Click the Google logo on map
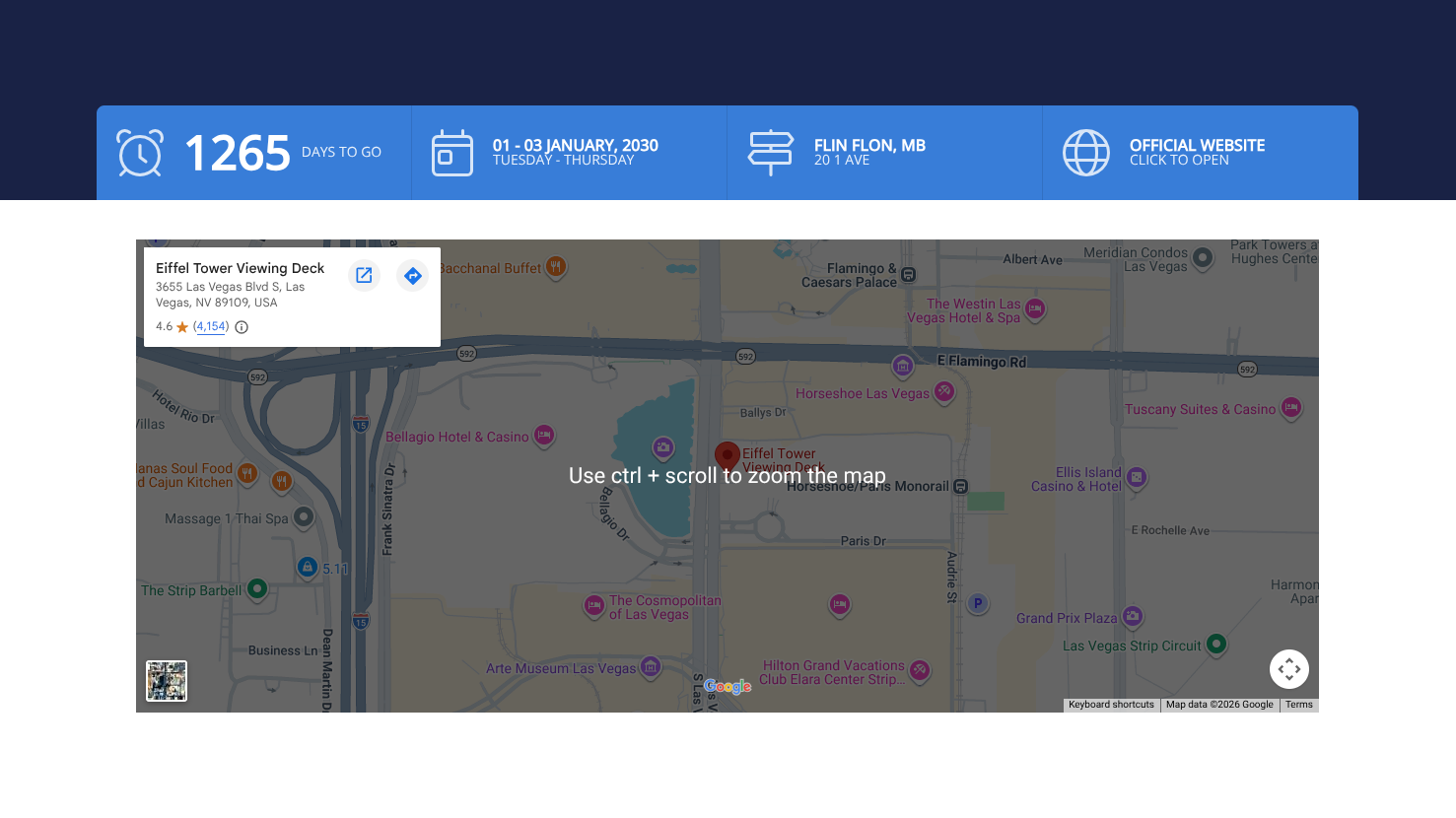1456x818 pixels. (728, 686)
